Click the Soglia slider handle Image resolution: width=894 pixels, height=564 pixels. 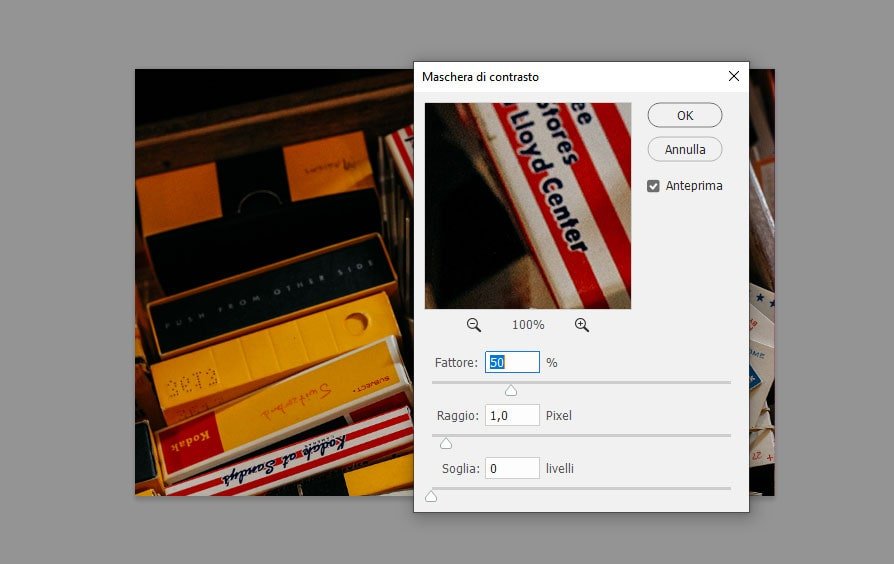tap(431, 496)
